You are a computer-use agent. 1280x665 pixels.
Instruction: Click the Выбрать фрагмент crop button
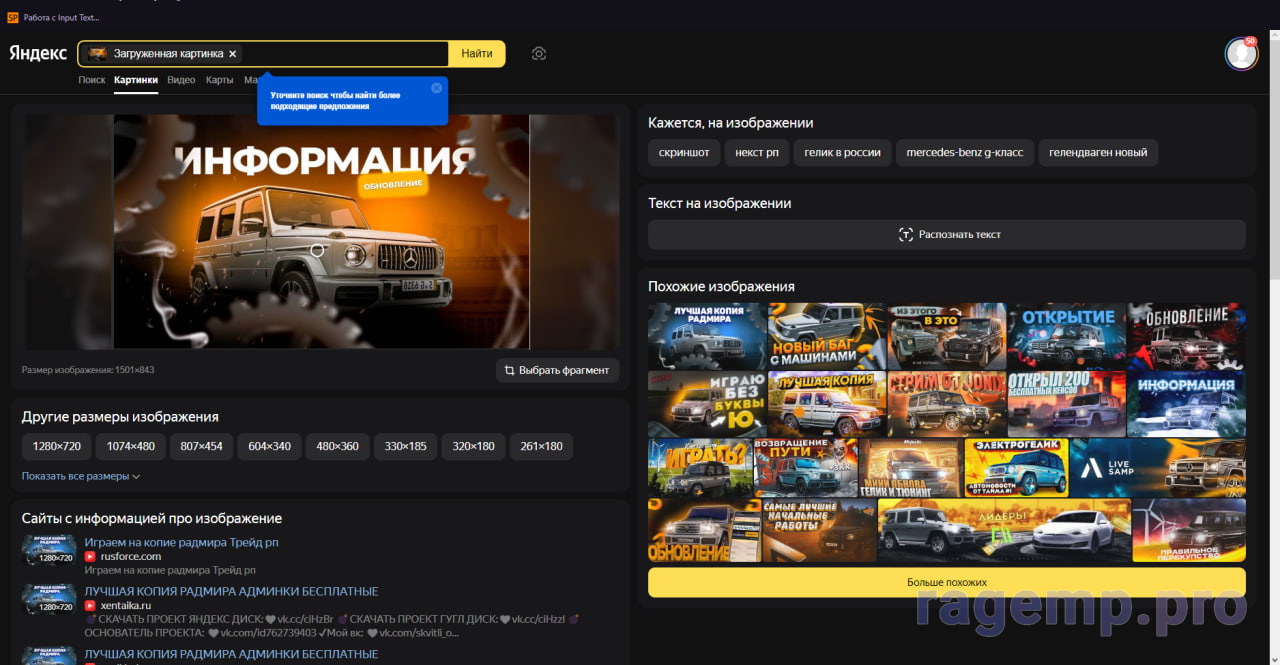pyautogui.click(x=558, y=370)
